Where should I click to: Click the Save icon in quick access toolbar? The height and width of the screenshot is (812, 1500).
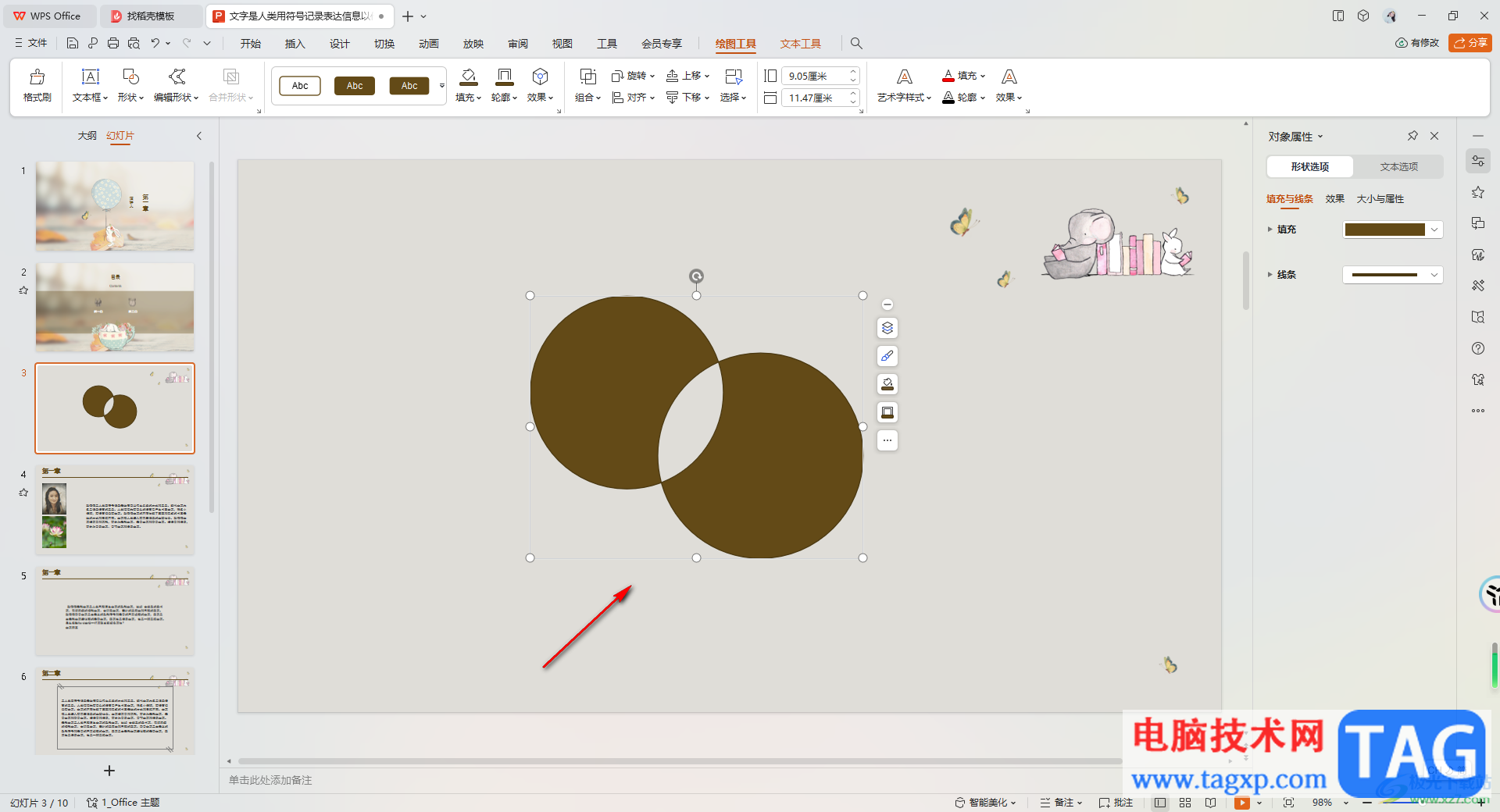(73, 43)
